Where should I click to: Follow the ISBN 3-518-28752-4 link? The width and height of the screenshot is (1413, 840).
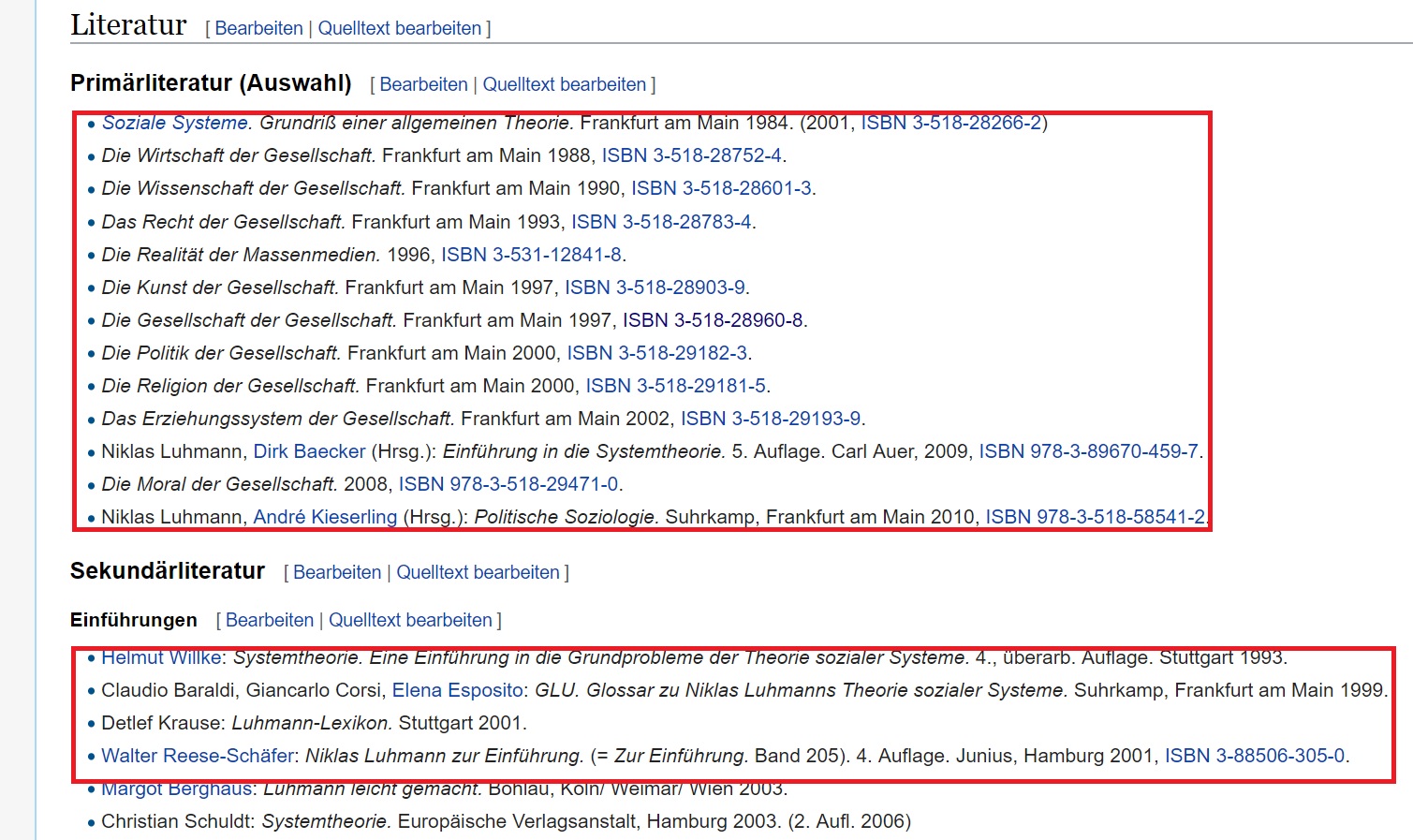[691, 155]
